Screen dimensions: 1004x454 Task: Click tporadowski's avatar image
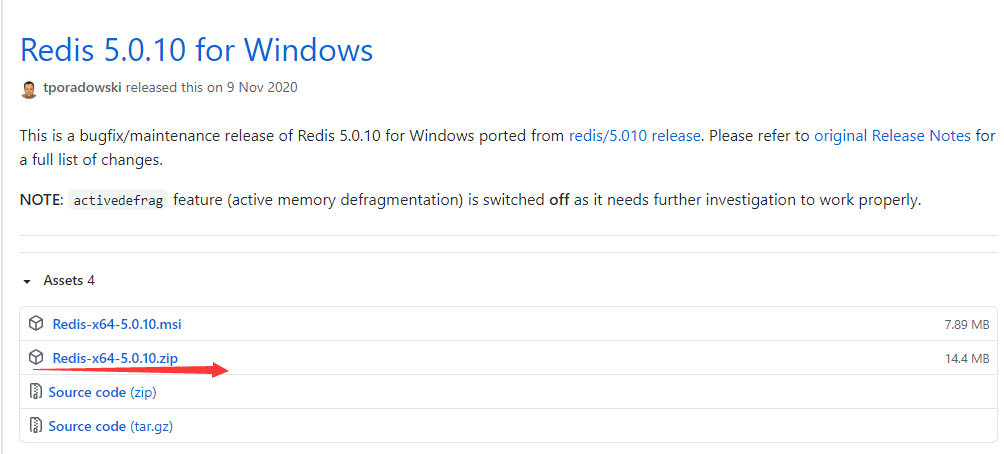[29, 88]
